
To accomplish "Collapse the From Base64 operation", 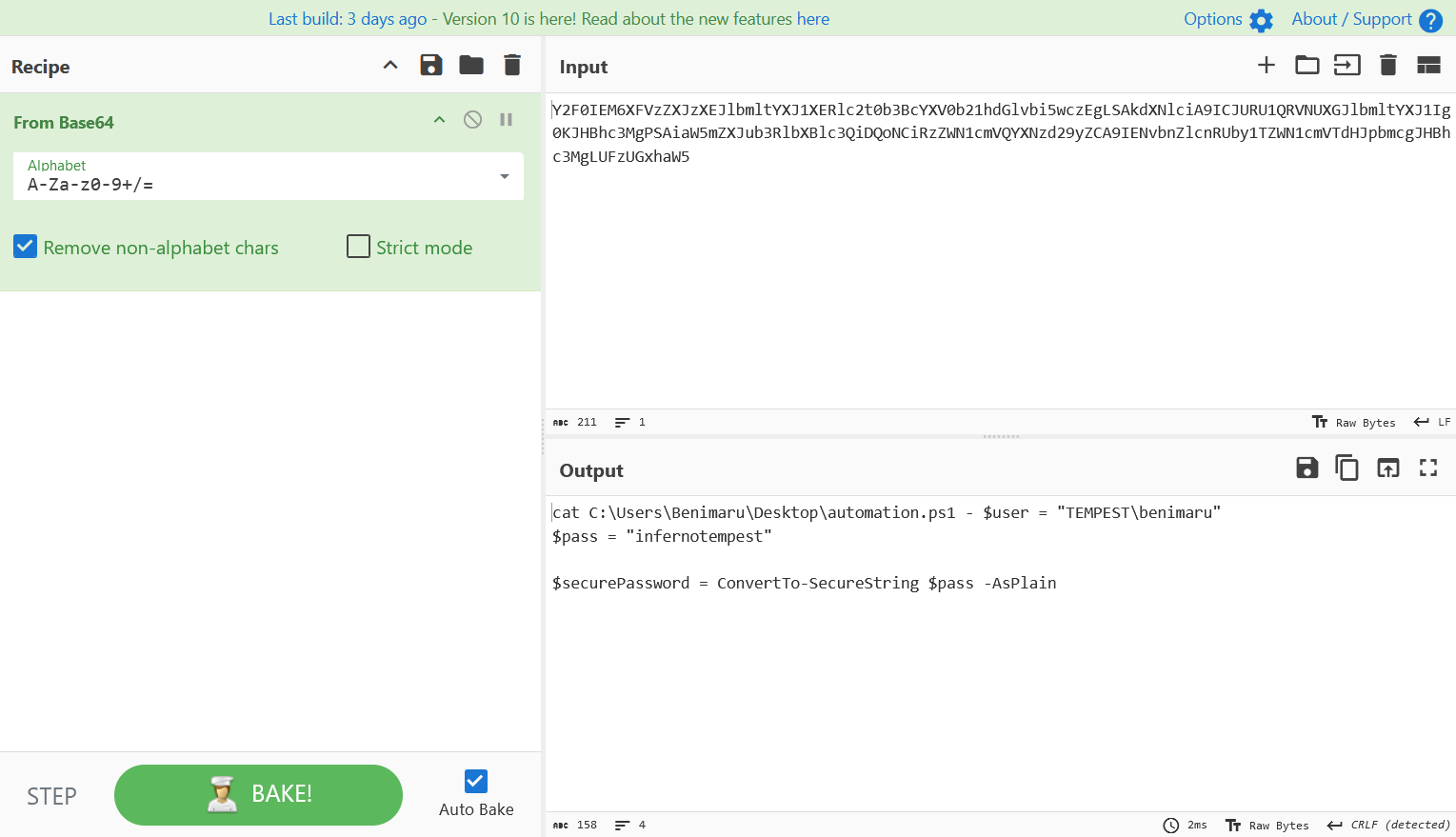I will (439, 119).
